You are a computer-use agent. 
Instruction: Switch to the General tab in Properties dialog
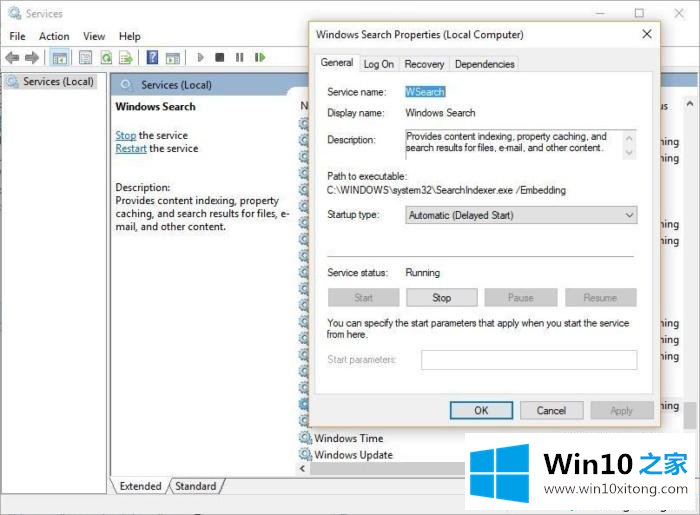(337, 62)
